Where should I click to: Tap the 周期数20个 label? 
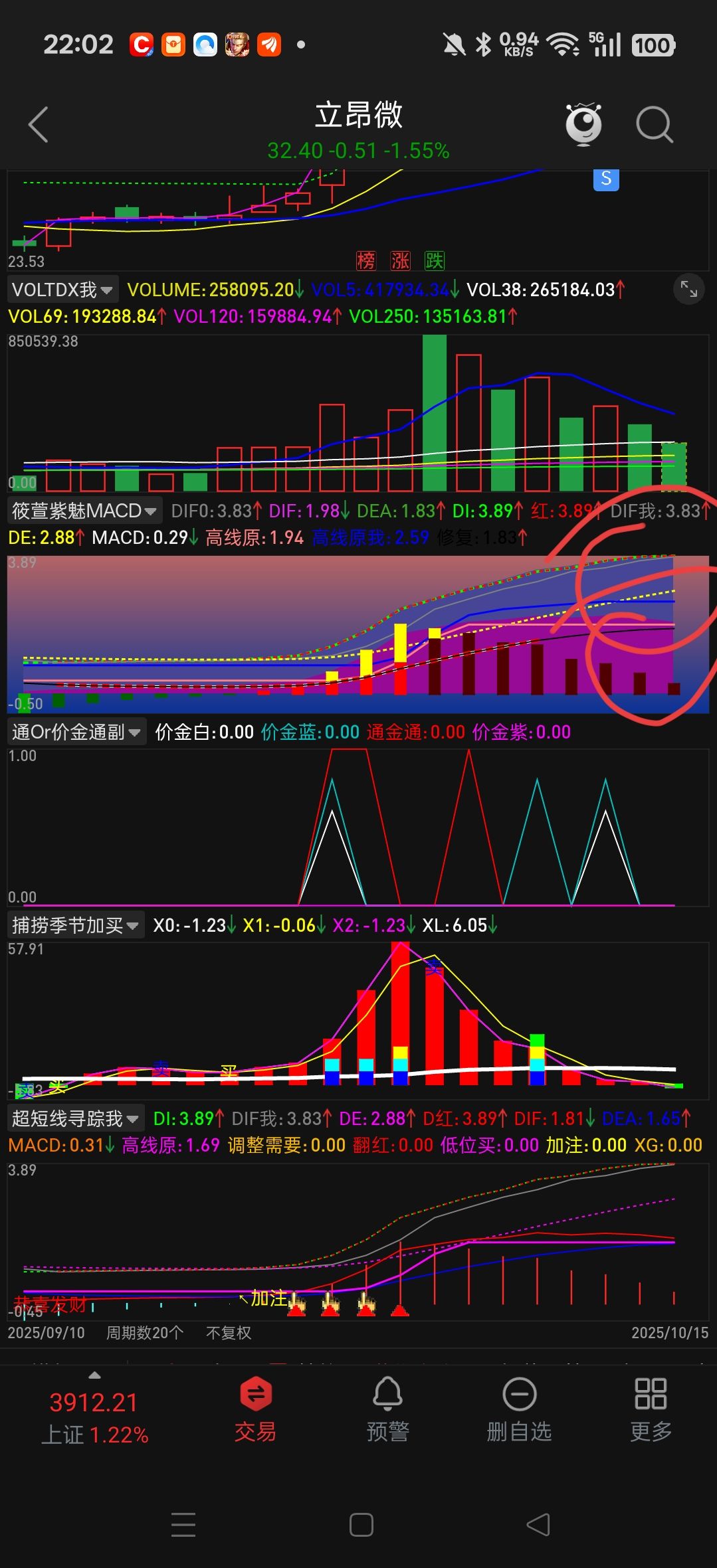coord(145,1333)
